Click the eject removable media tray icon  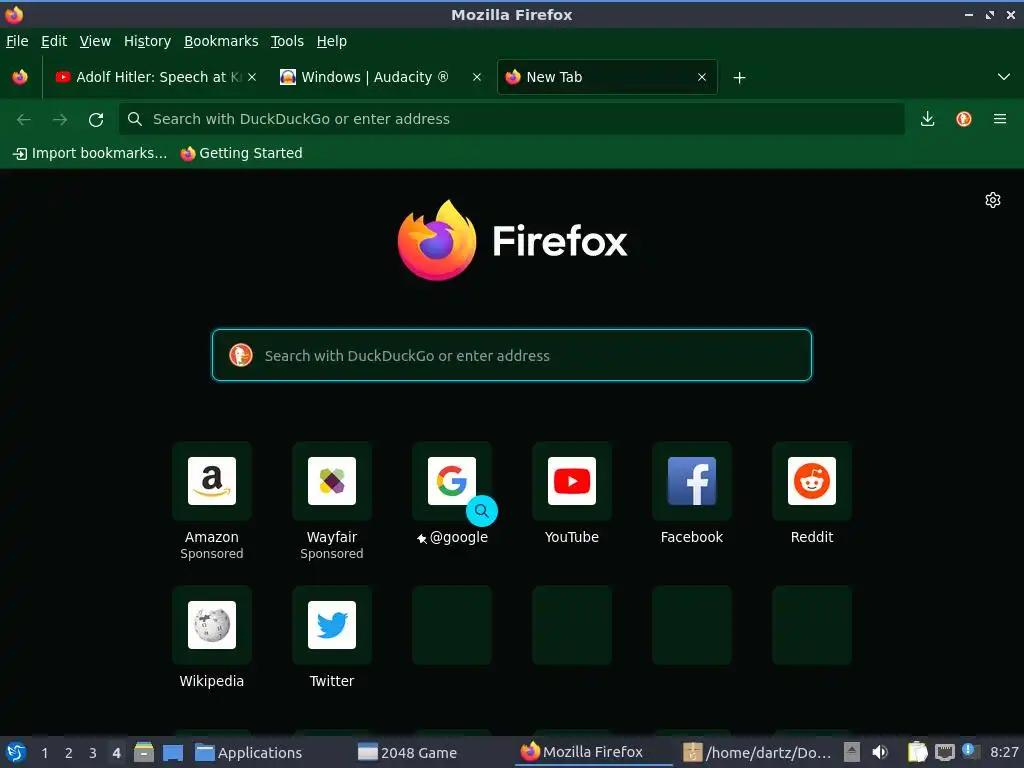pos(852,752)
